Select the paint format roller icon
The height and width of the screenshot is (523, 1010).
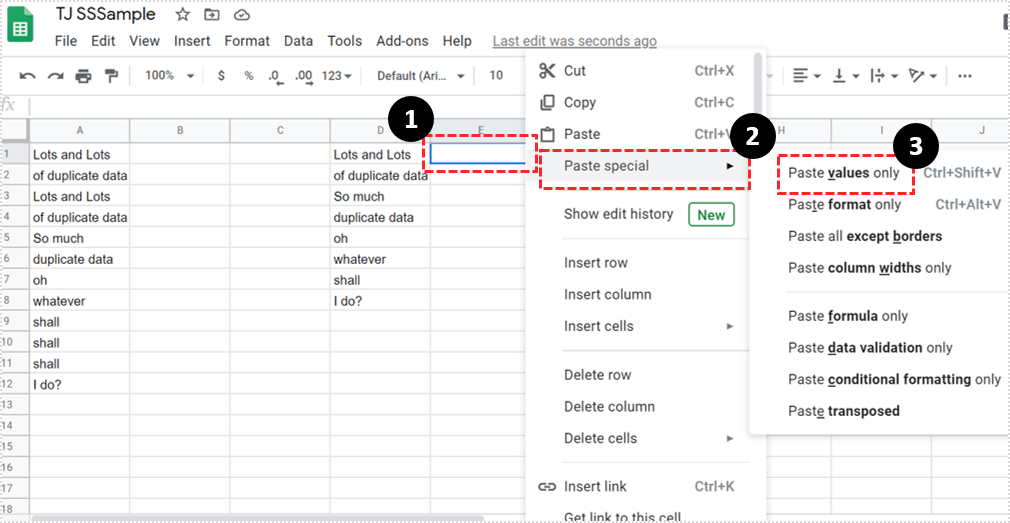pos(111,76)
